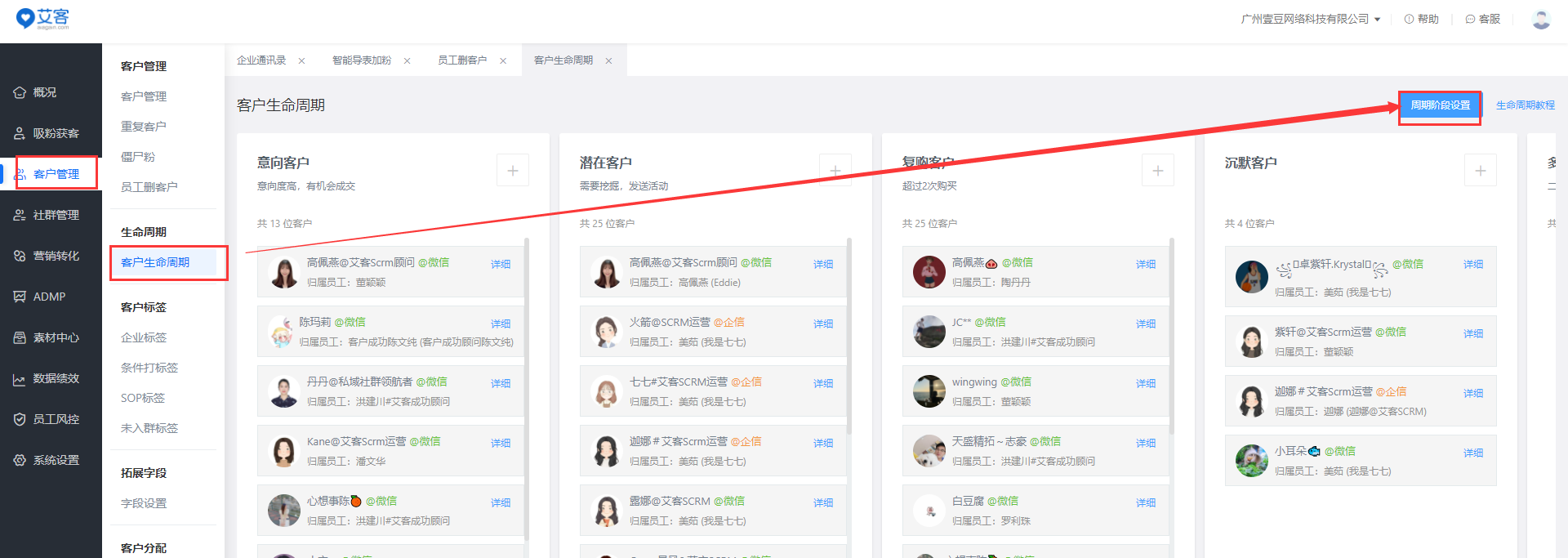Add customer to 沉默客户 column
This screenshot has width=1568, height=558.
click(x=1480, y=170)
